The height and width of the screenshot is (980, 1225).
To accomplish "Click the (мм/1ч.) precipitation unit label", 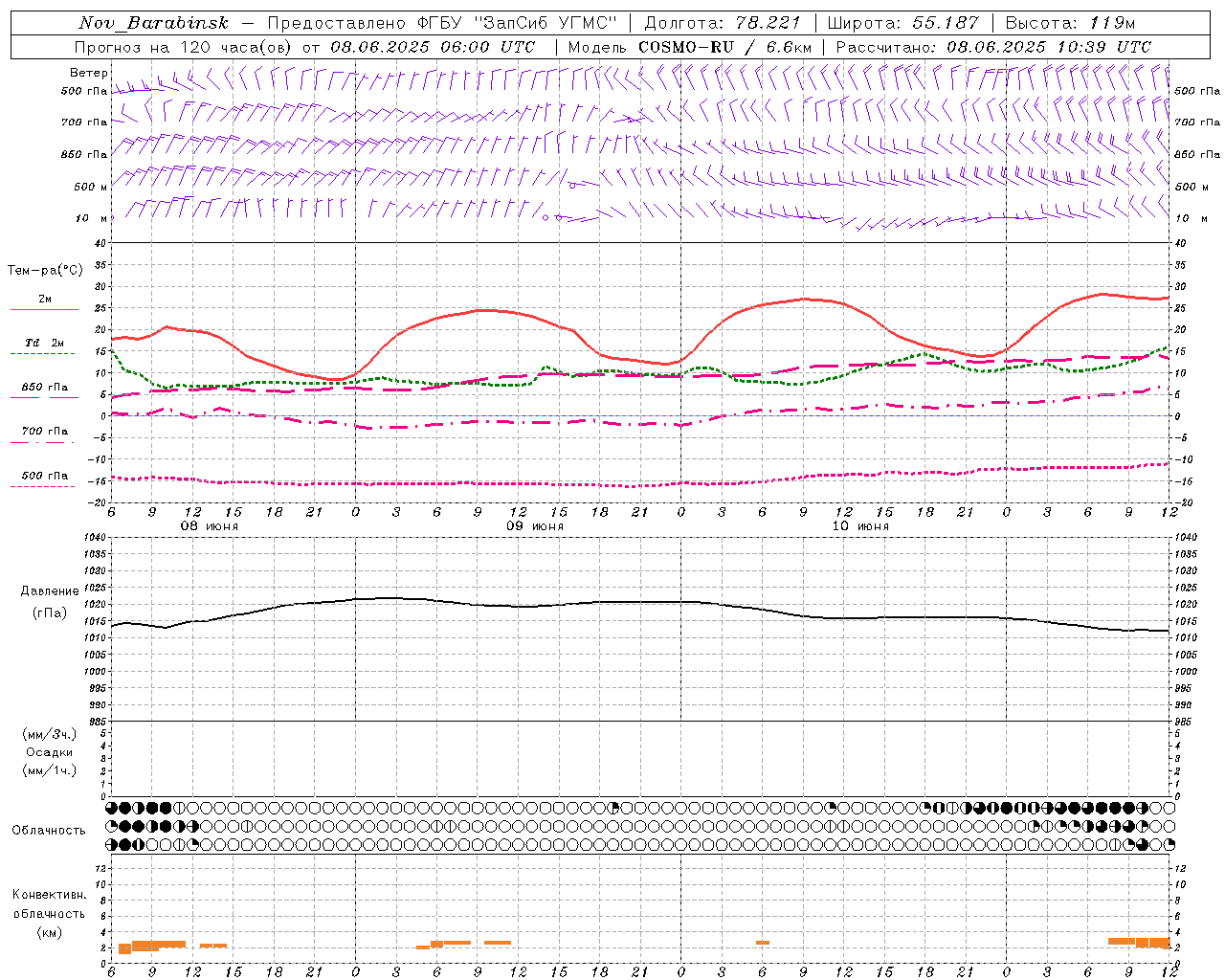I will coord(50,770).
